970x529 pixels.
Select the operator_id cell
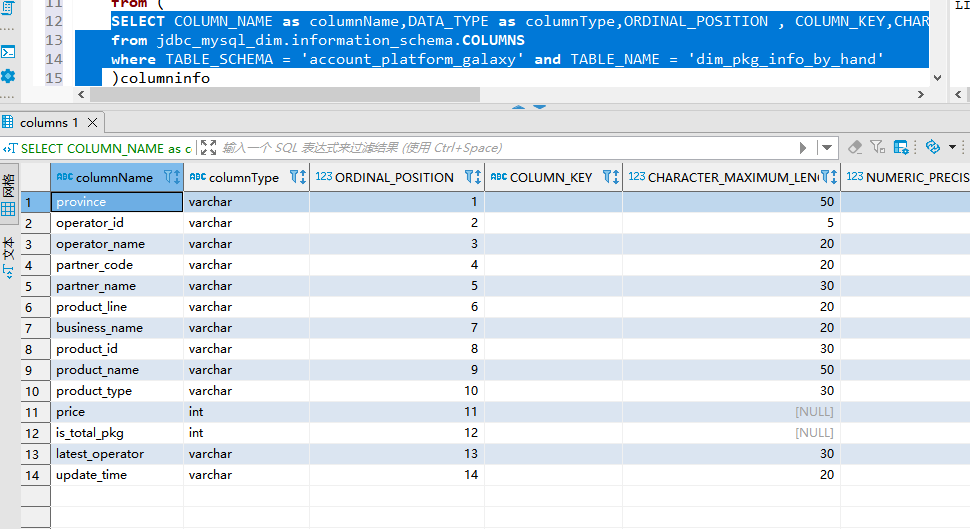tap(117, 223)
